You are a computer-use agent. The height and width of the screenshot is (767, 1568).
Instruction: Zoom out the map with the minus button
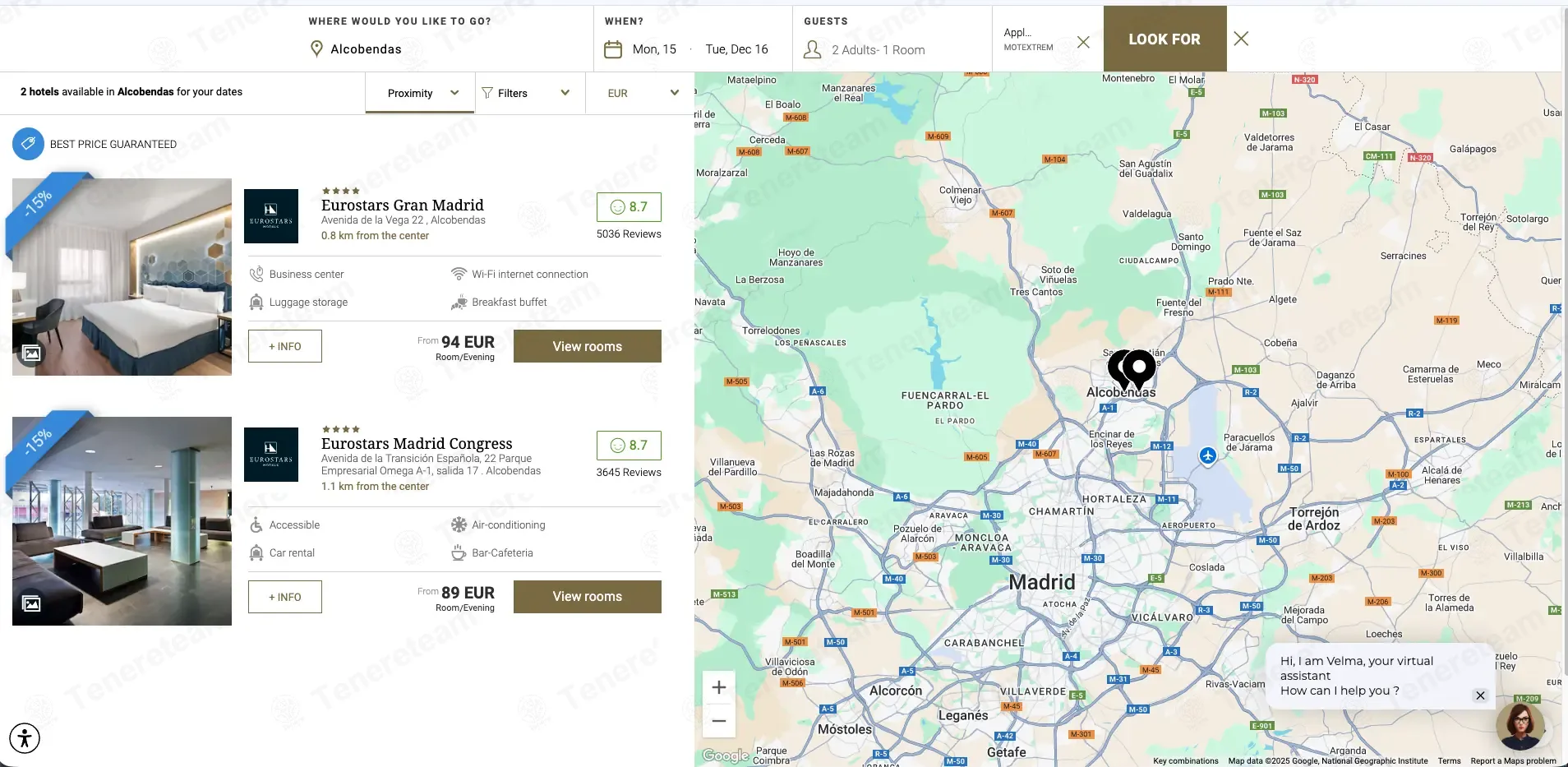tap(718, 721)
